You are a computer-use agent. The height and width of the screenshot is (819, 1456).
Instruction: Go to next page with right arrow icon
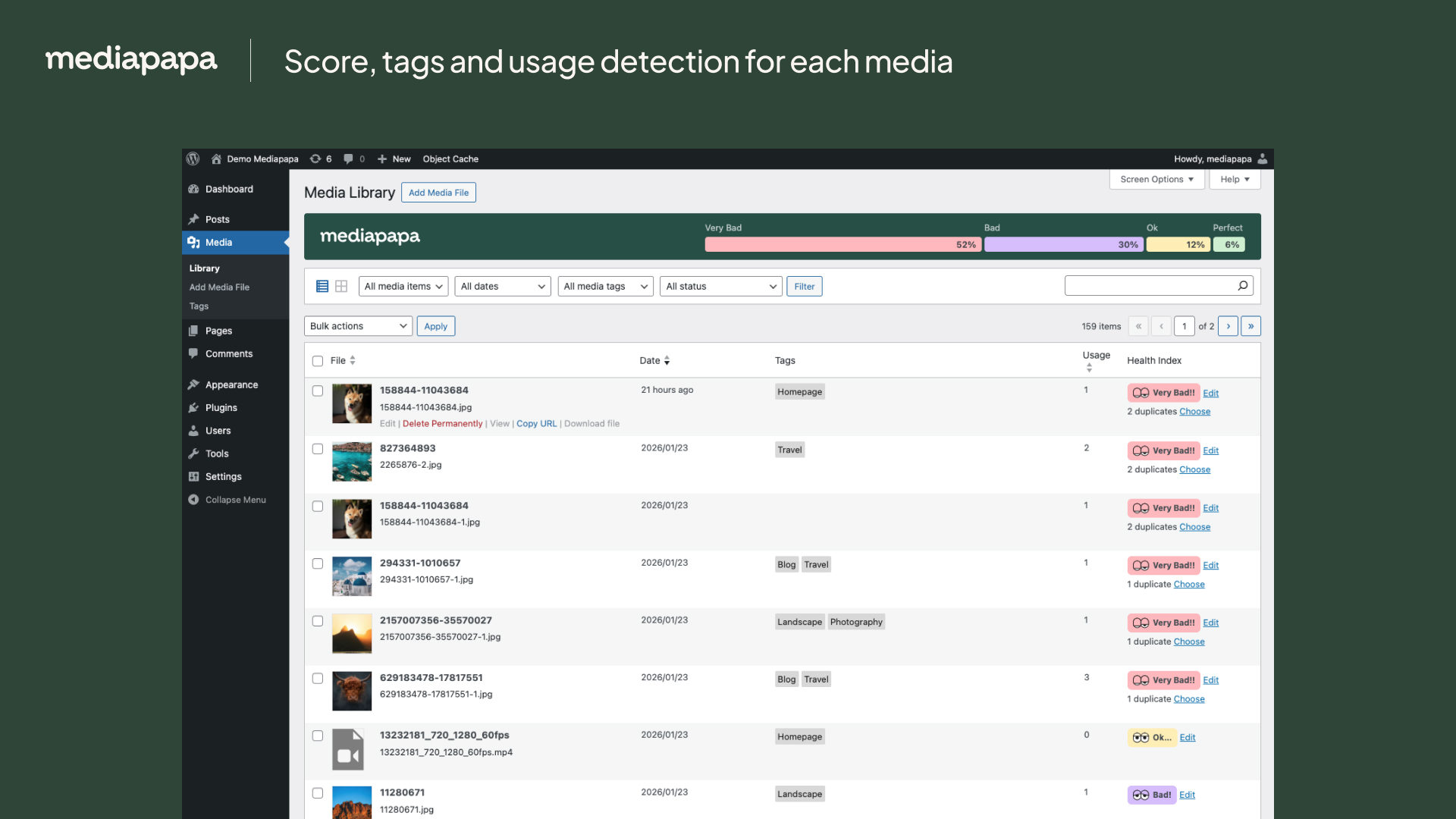(1228, 325)
